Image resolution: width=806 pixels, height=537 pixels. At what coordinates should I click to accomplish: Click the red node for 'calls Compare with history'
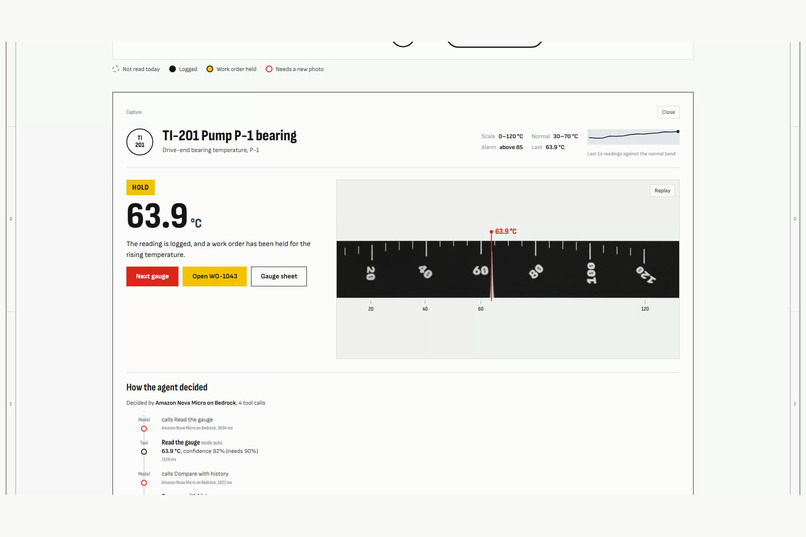(144, 483)
